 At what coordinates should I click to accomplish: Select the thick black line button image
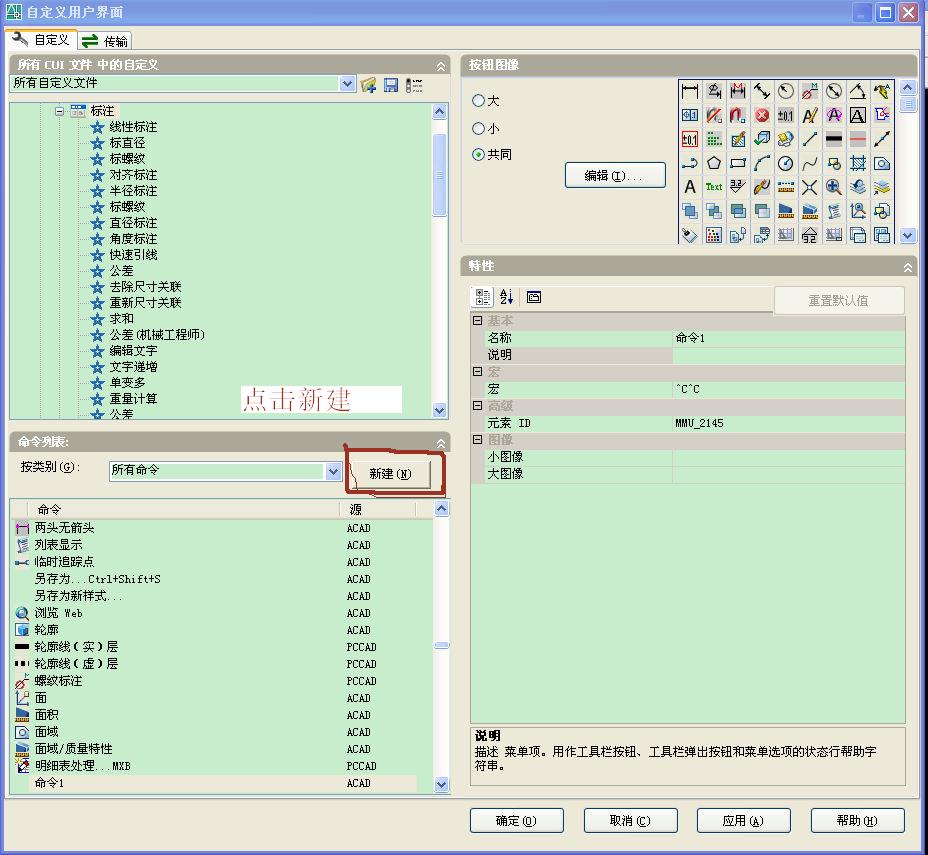[834, 140]
